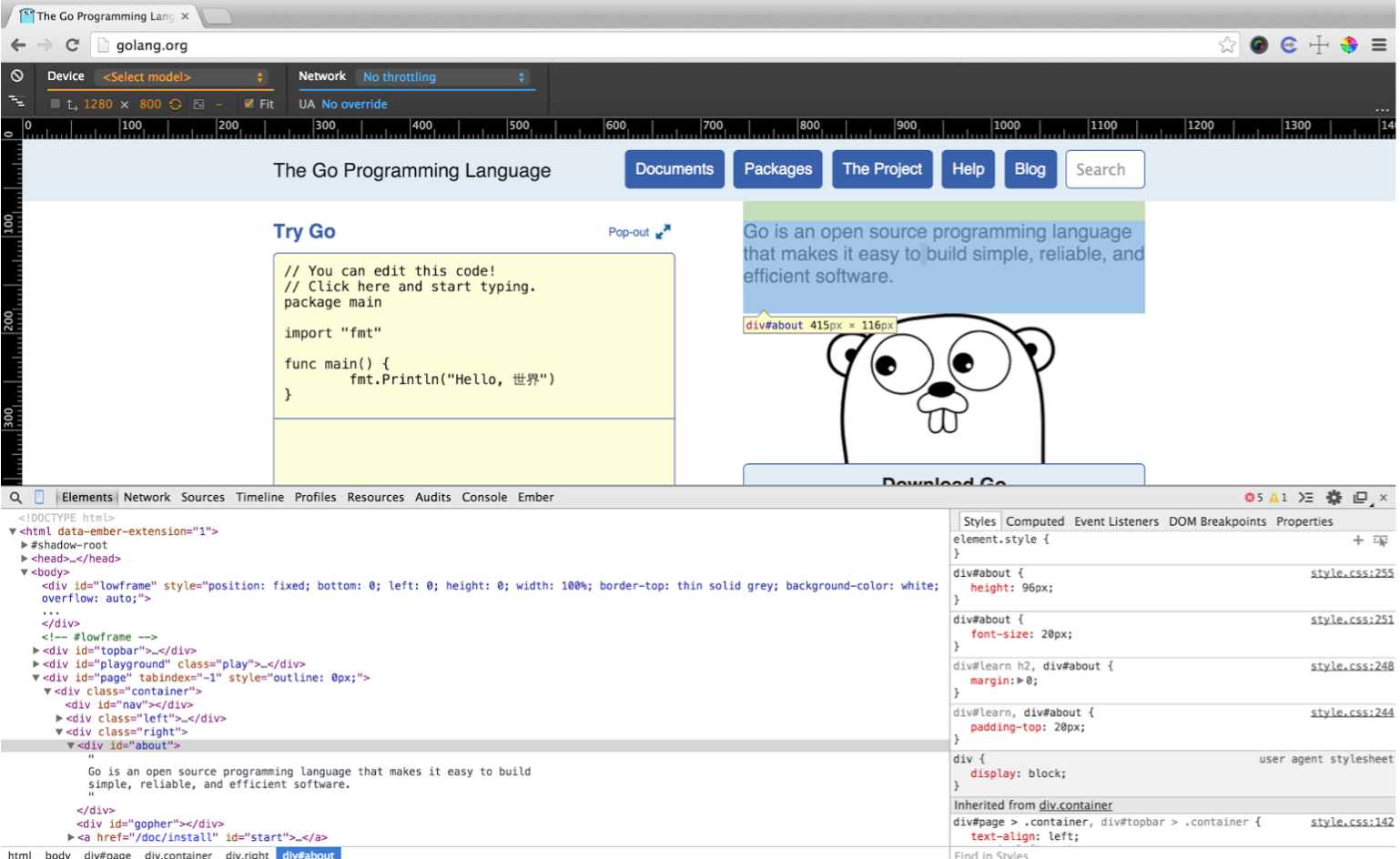
Task: Open the DOM Breakpoints tab
Action: click(1217, 521)
